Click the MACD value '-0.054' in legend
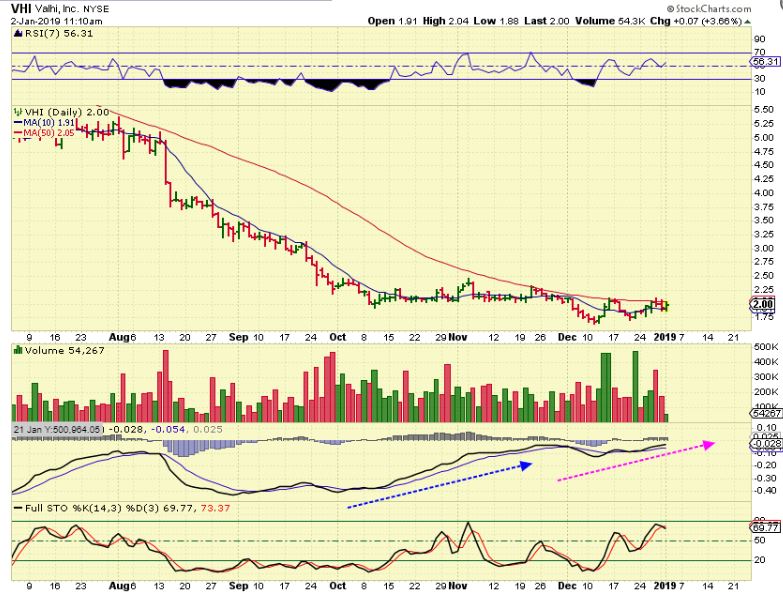 coord(168,429)
